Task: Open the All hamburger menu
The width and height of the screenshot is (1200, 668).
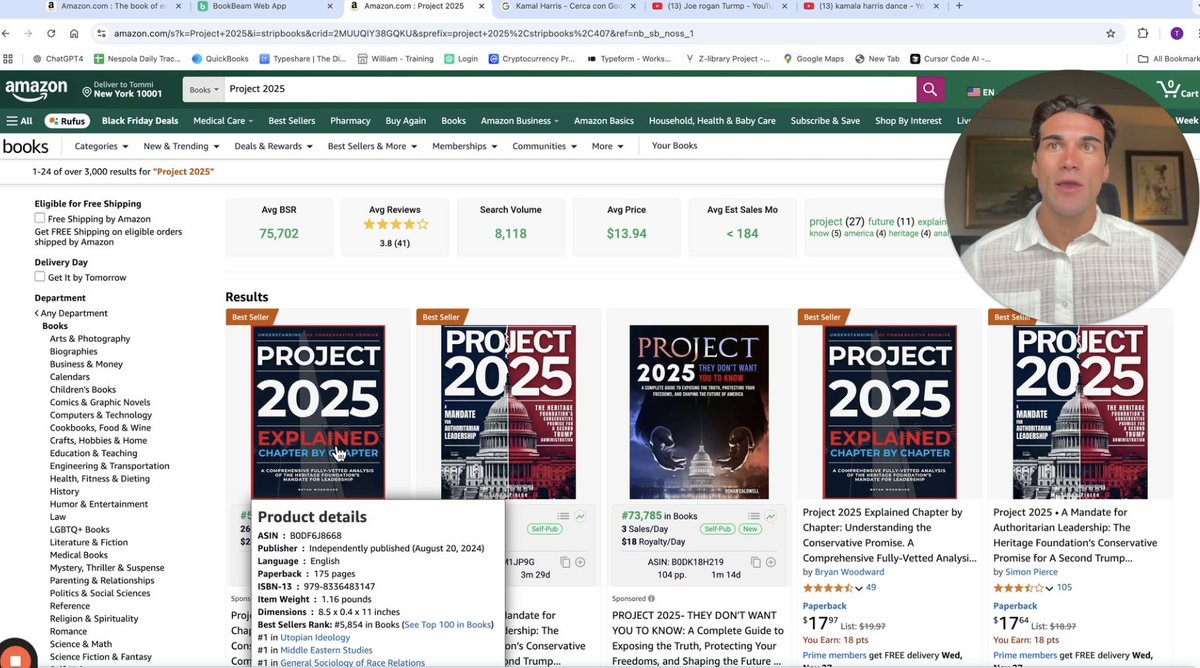Action: pos(19,121)
